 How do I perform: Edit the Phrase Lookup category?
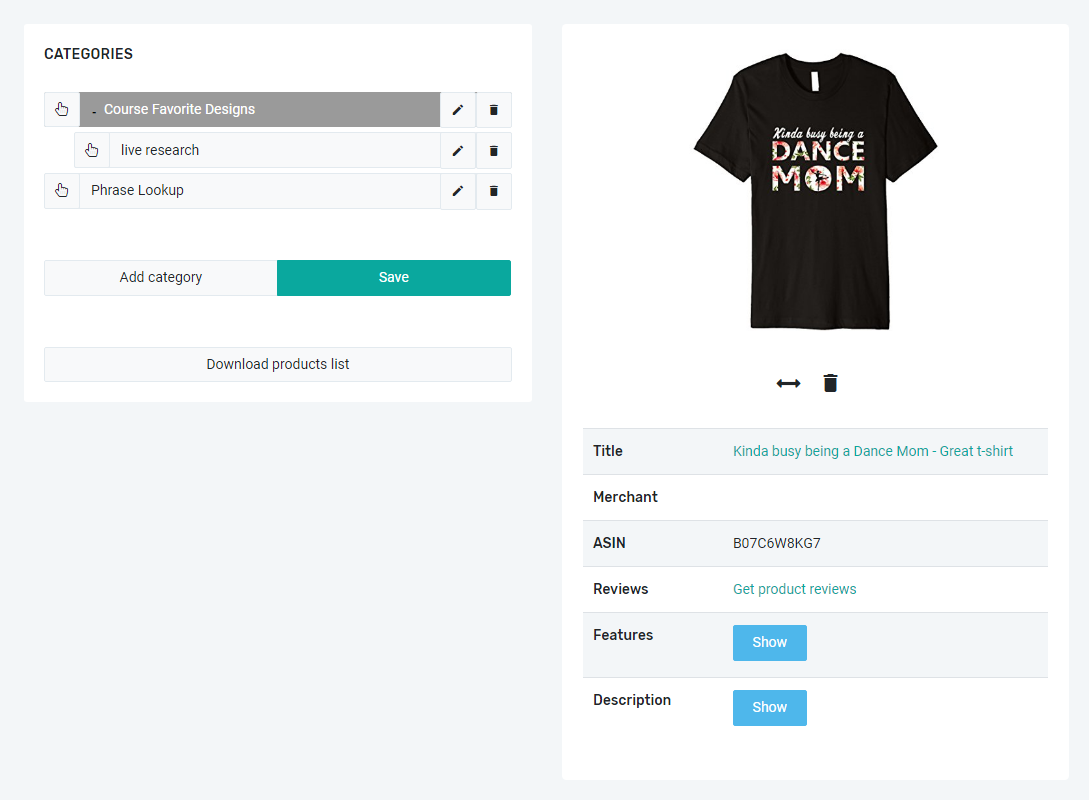(457, 190)
